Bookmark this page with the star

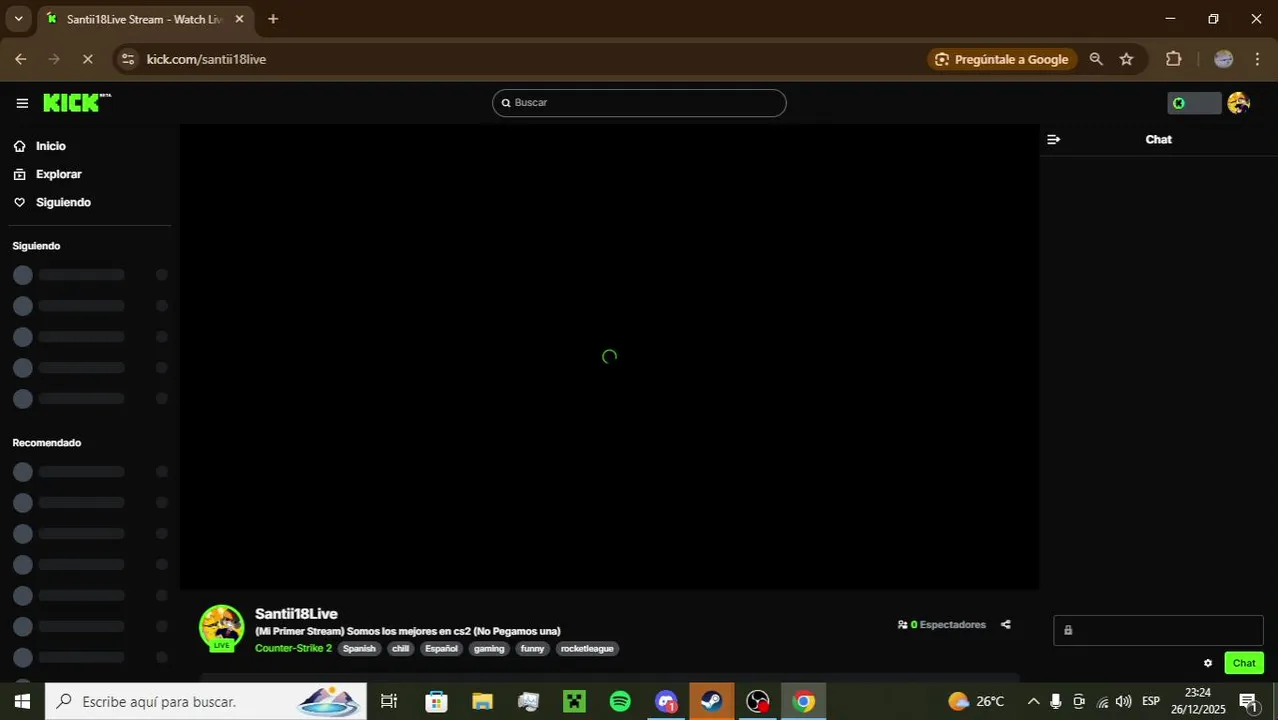[x=1126, y=59]
